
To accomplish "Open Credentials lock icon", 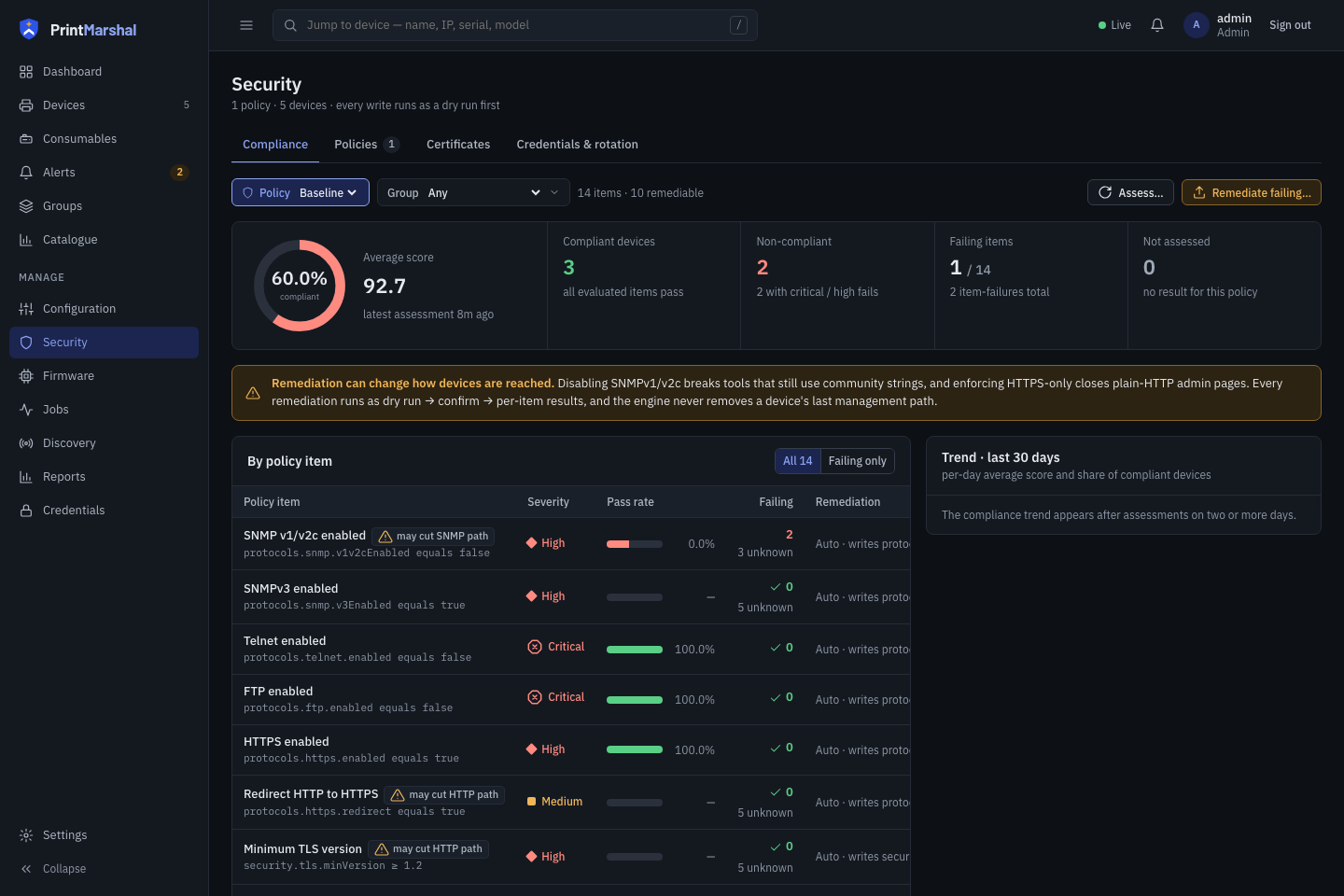I will [x=26, y=511].
